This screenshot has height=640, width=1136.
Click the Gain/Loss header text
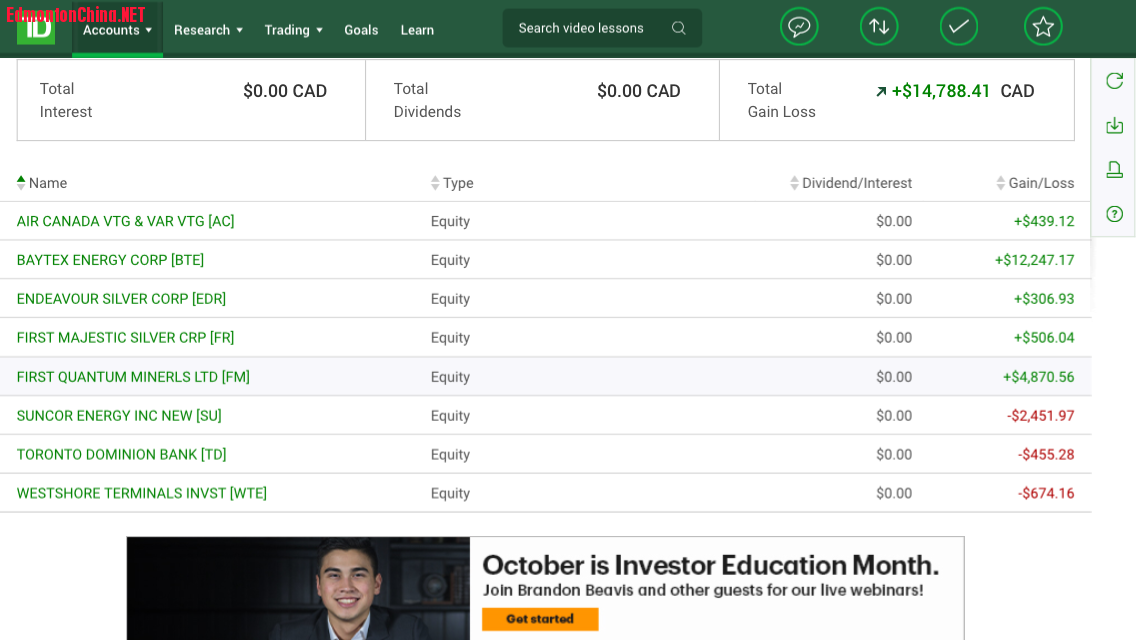point(1041,183)
